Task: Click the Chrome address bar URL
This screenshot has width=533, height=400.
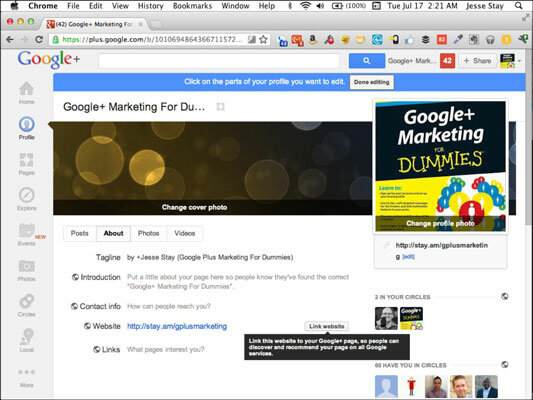Action: [153, 39]
